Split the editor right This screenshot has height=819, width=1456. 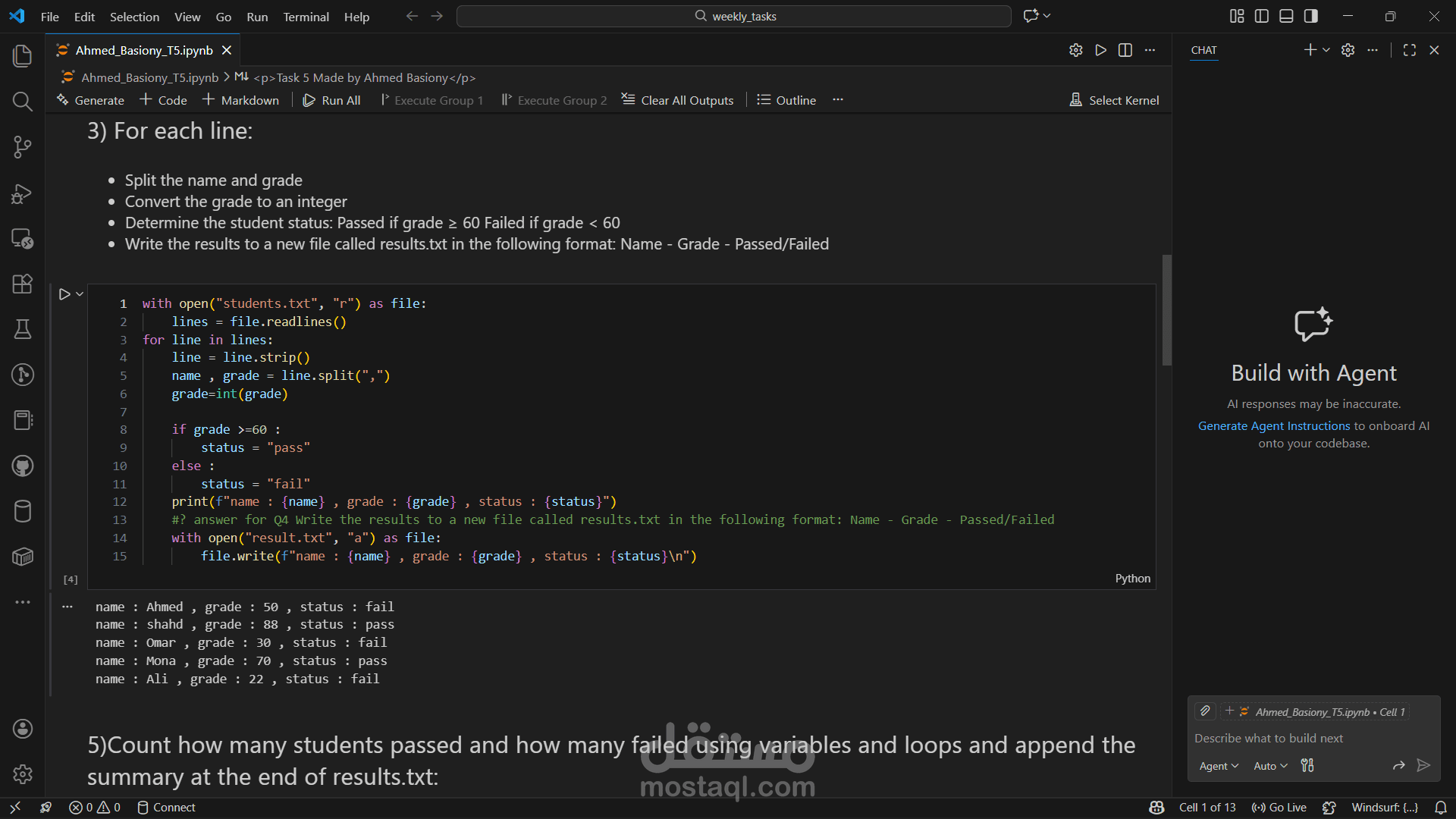point(1125,50)
